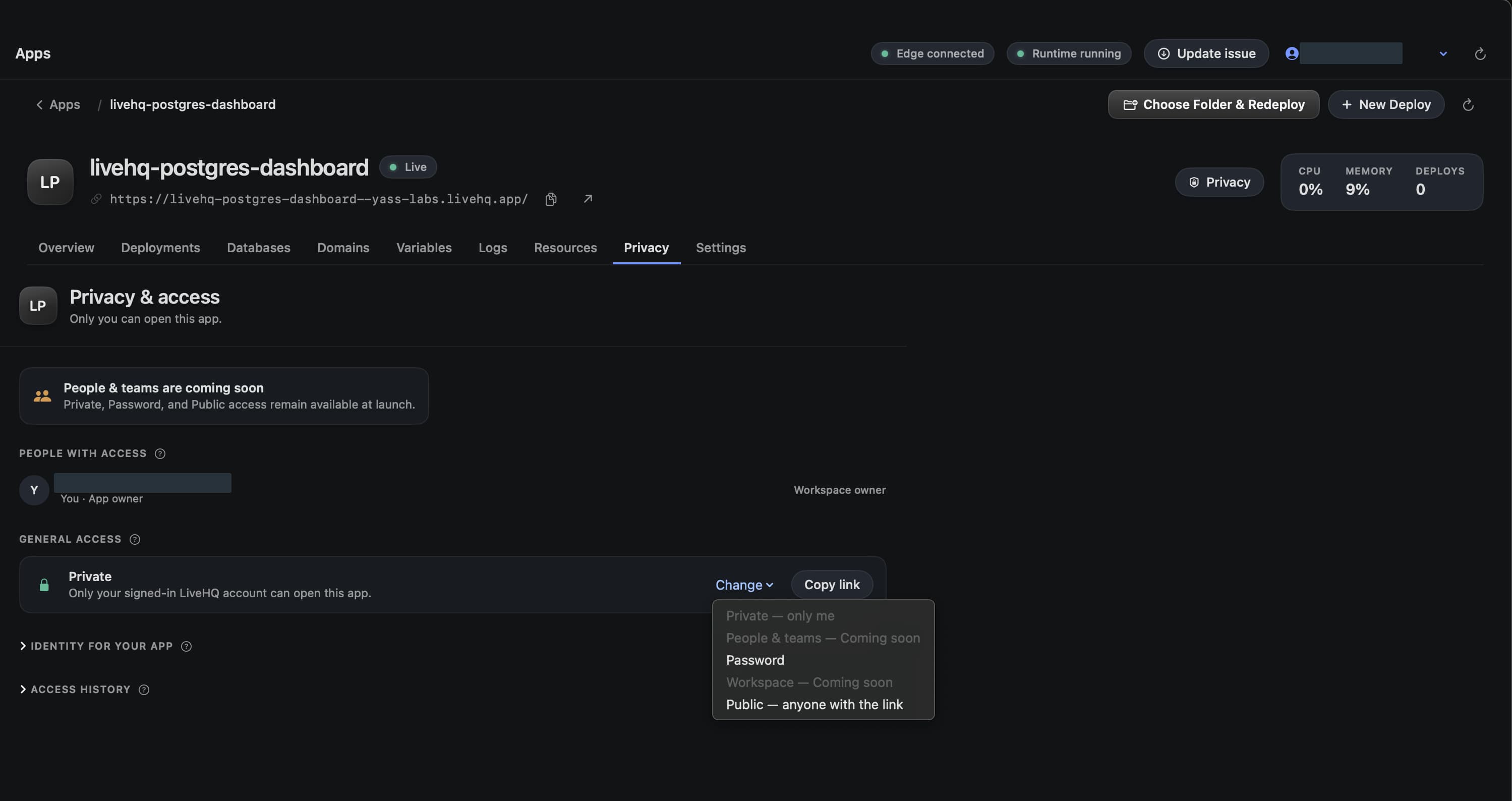Viewport: 1512px width, 801px height.
Task: Select the Password access option
Action: click(823, 660)
